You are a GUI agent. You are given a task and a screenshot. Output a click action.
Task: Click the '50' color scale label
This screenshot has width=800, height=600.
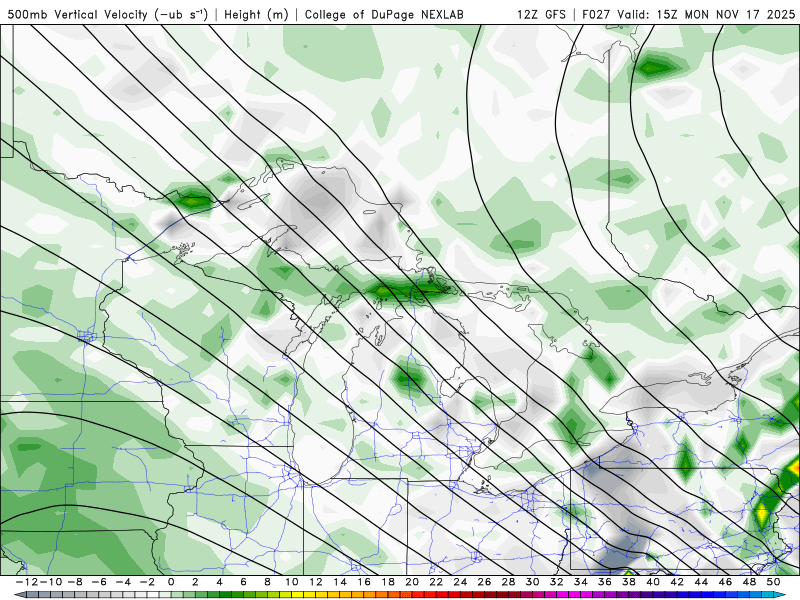pyautogui.click(x=773, y=582)
